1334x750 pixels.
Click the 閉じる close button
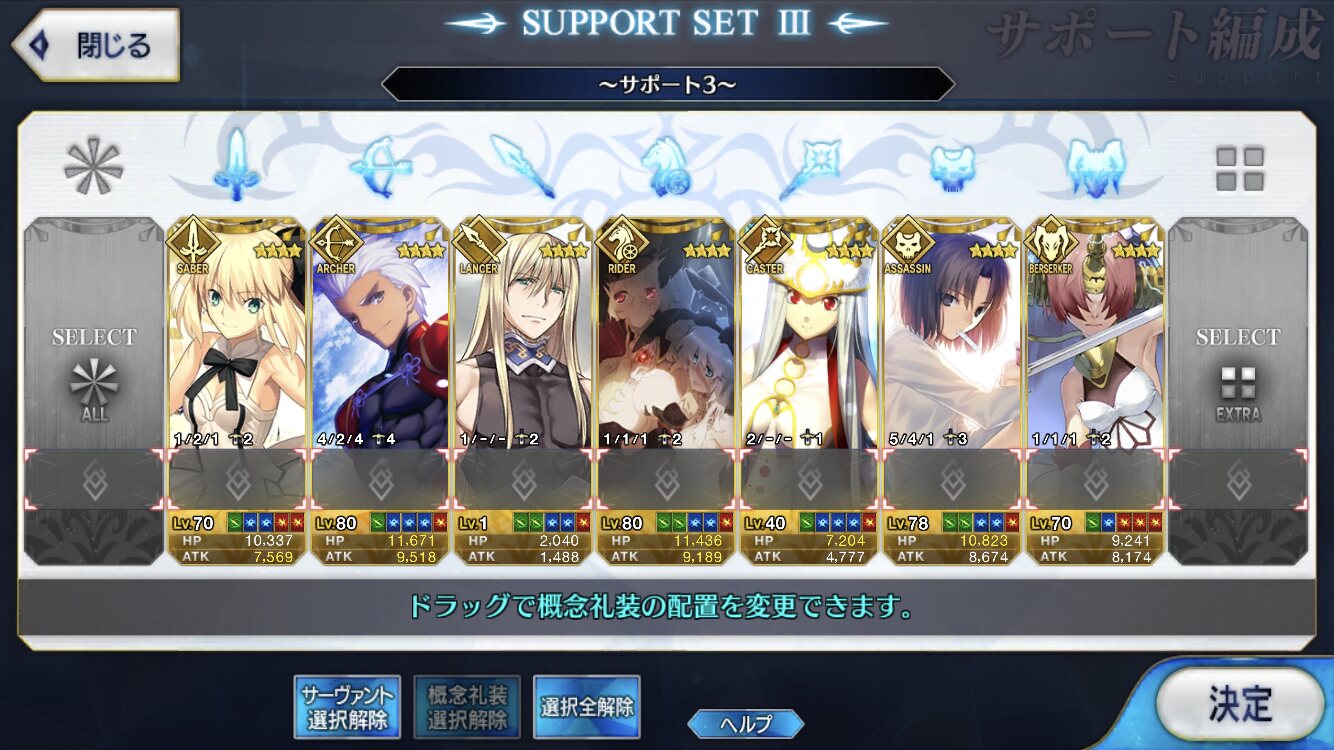click(x=95, y=45)
